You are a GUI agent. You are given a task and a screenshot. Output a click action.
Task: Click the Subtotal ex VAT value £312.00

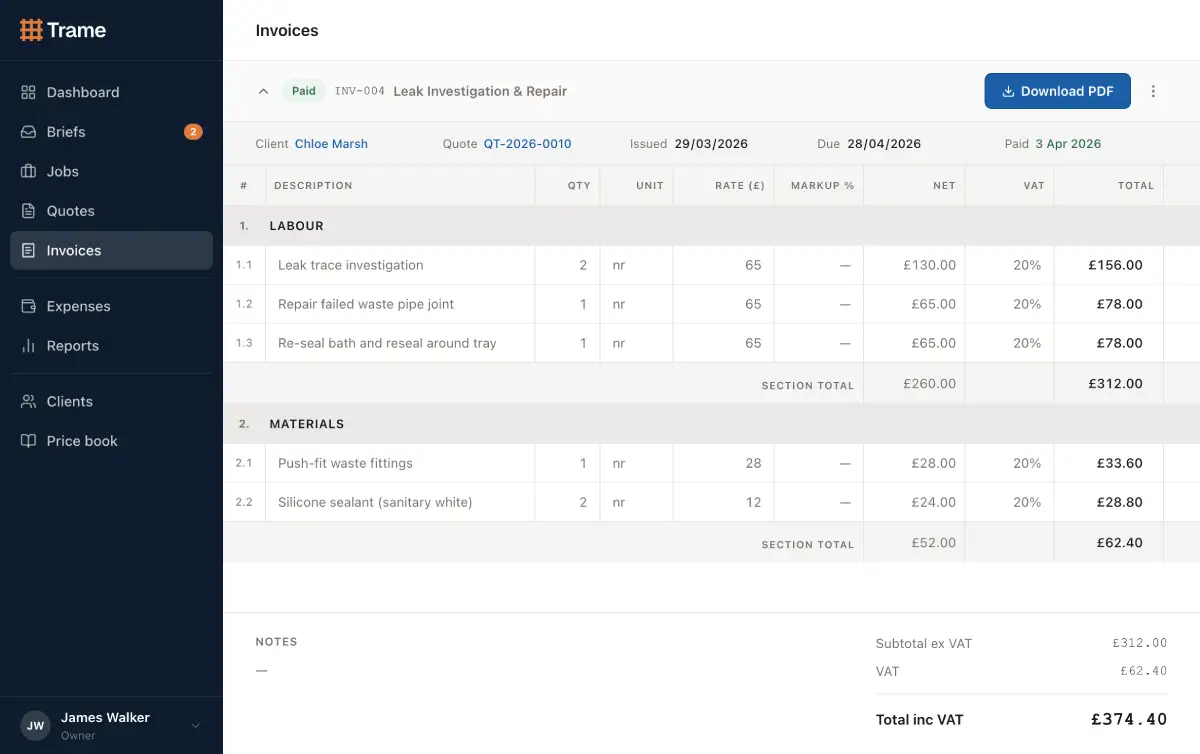[1140, 643]
